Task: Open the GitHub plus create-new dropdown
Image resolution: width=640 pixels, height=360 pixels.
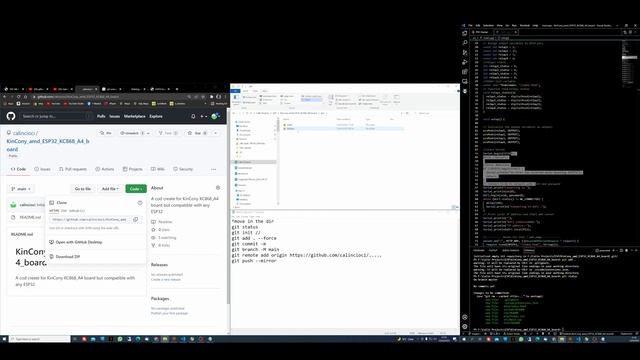Action: pyautogui.click(x=203, y=116)
